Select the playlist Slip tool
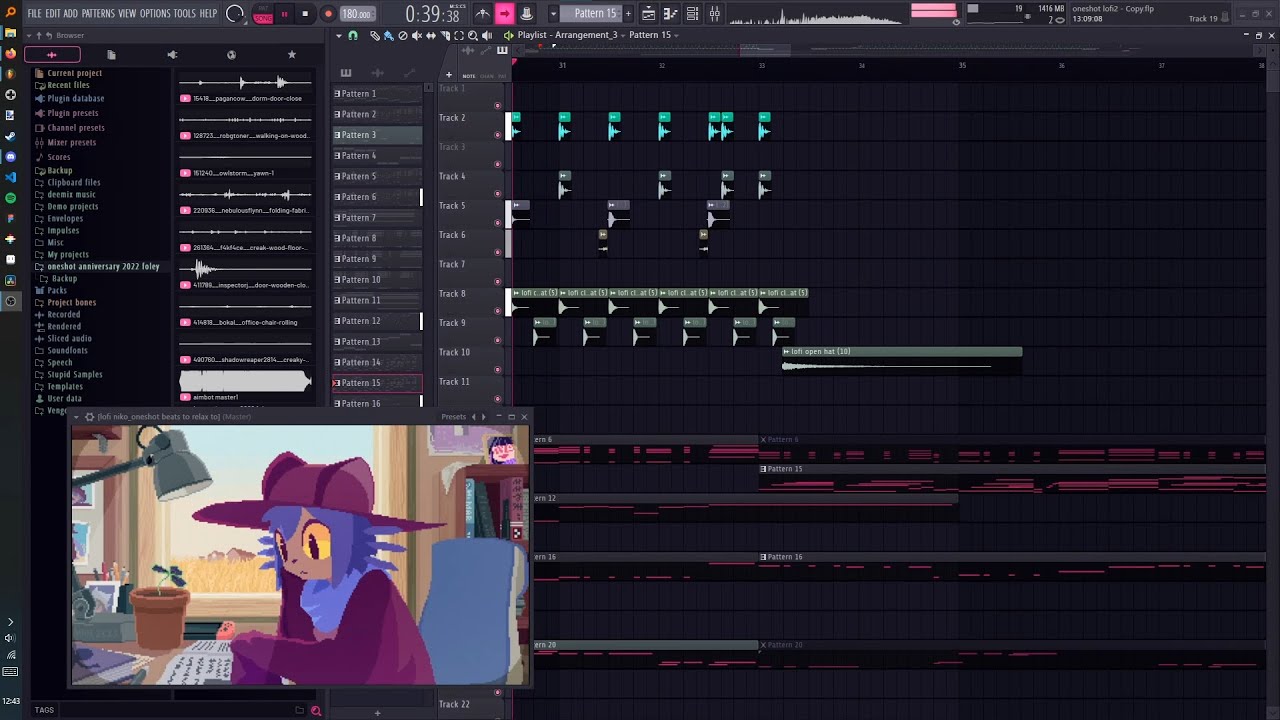The width and height of the screenshot is (1280, 720). pos(431,35)
